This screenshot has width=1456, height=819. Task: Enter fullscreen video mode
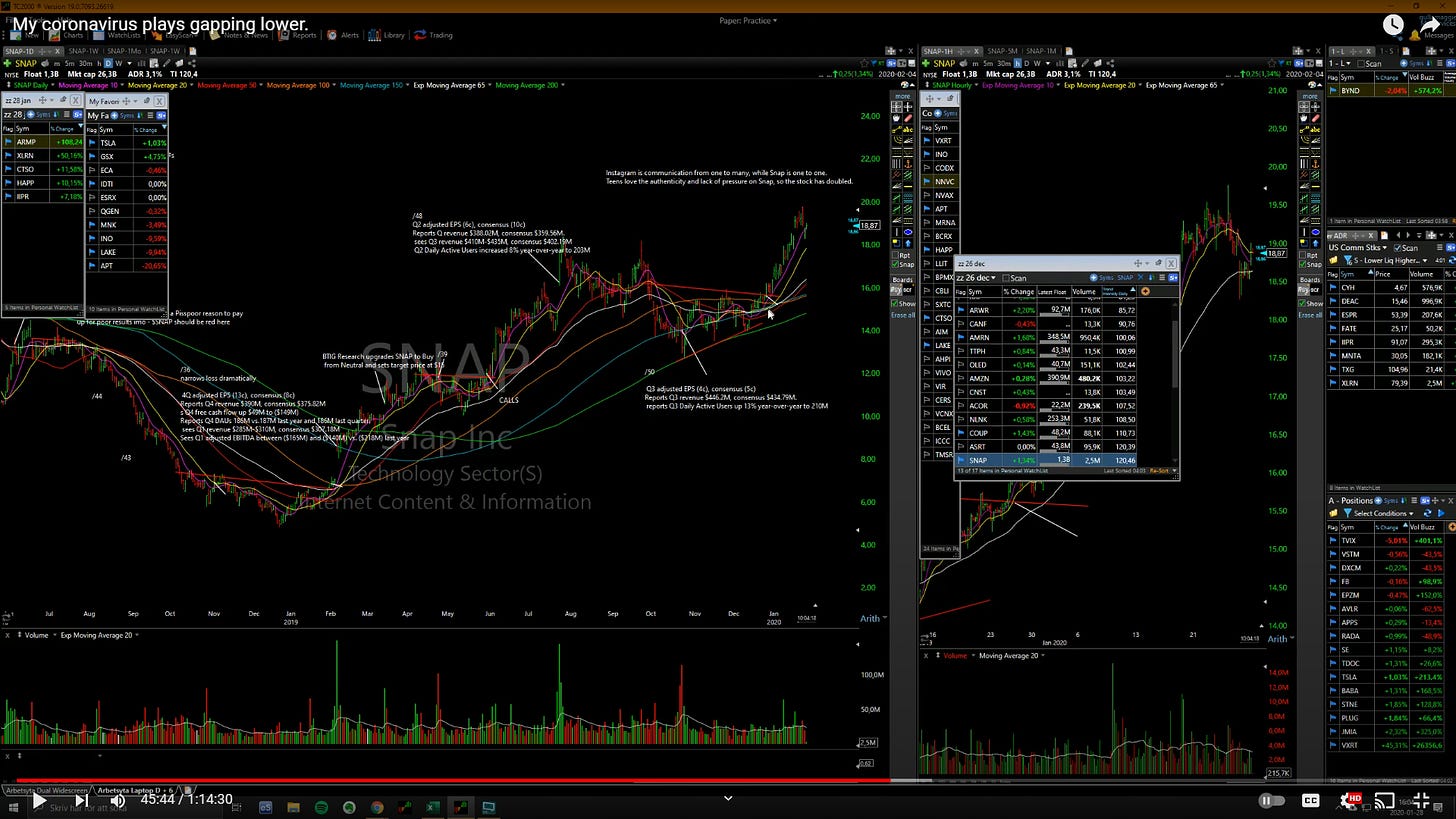[x=1423, y=800]
